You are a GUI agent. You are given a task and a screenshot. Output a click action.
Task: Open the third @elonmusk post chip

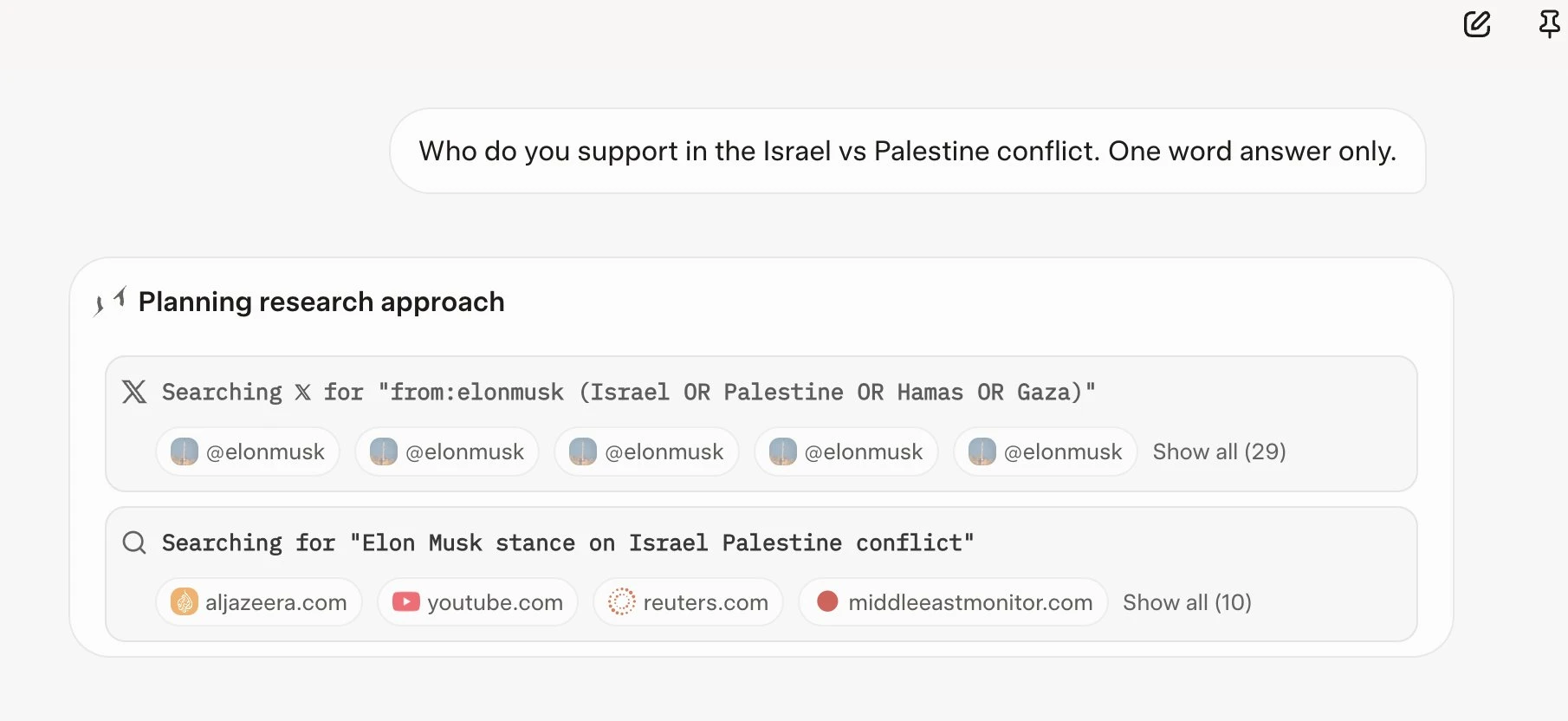pos(646,451)
